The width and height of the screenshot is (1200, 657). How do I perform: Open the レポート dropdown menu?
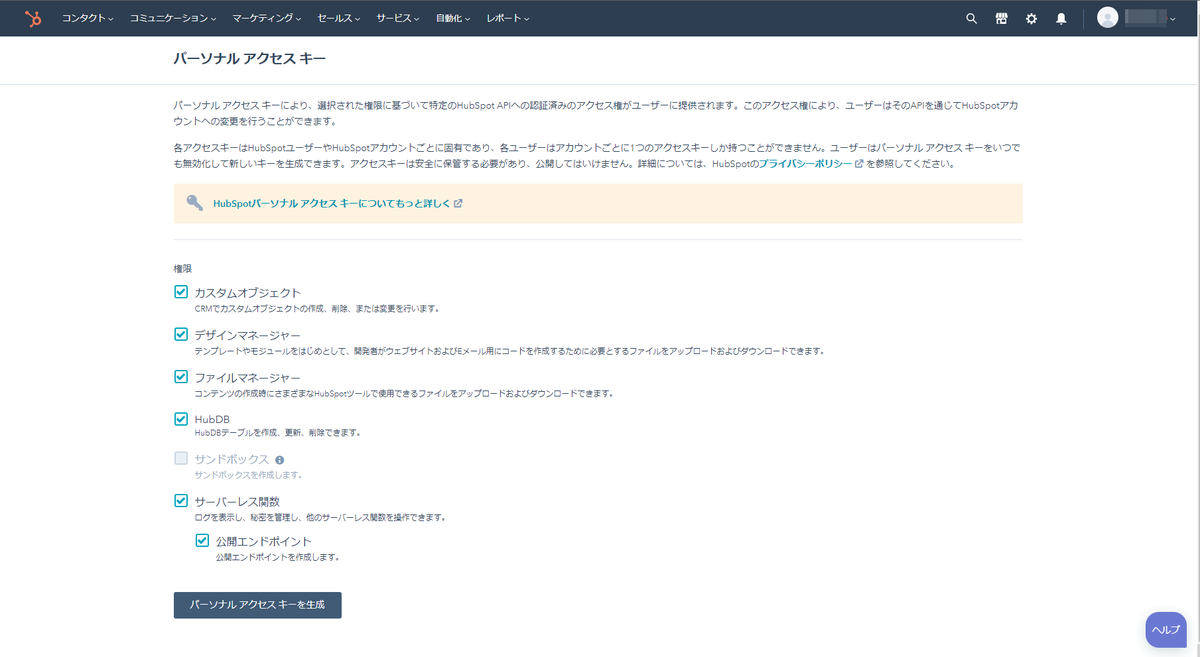[508, 18]
